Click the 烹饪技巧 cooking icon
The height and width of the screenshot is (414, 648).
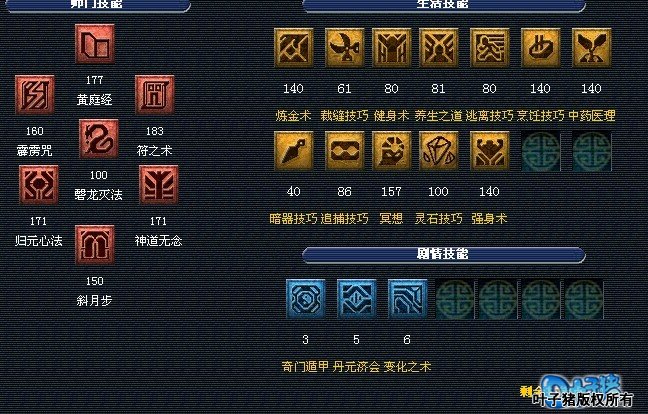click(541, 48)
